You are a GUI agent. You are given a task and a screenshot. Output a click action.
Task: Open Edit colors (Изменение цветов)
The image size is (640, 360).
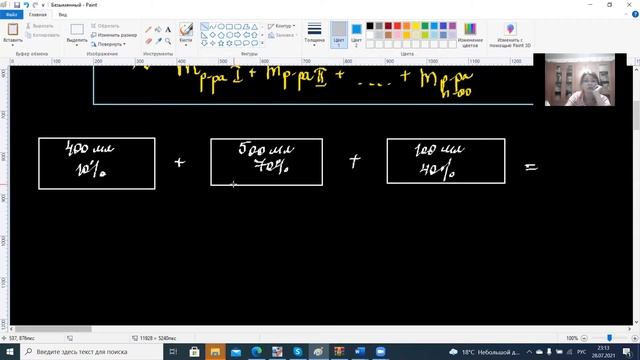click(470, 34)
